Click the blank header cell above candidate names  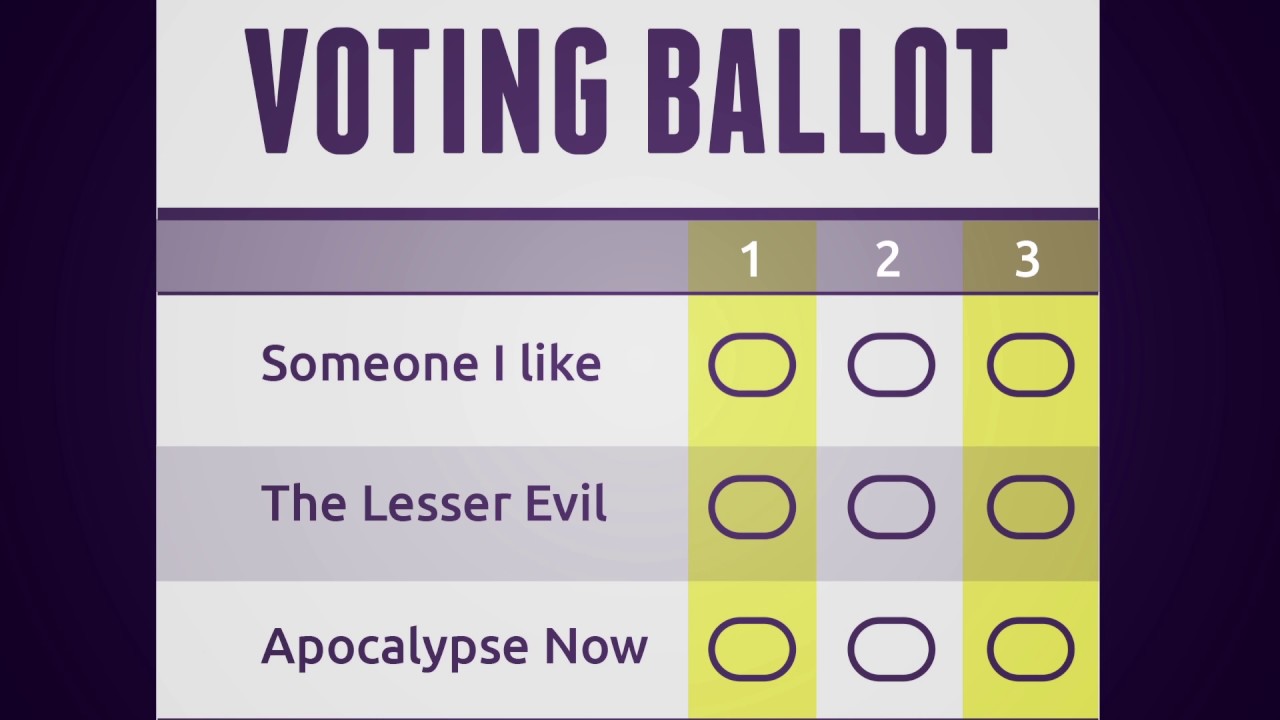point(422,257)
